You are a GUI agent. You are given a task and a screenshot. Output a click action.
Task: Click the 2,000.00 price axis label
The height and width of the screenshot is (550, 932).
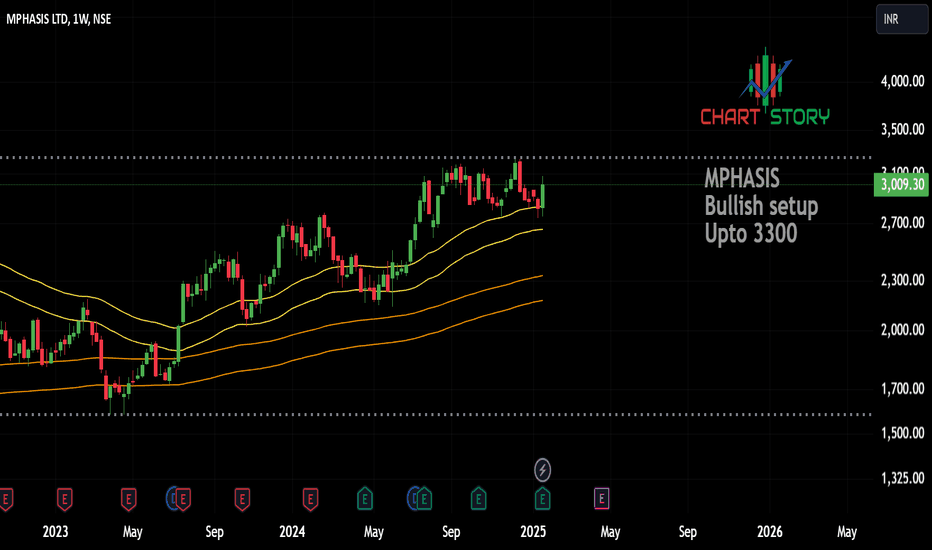pyautogui.click(x=902, y=330)
